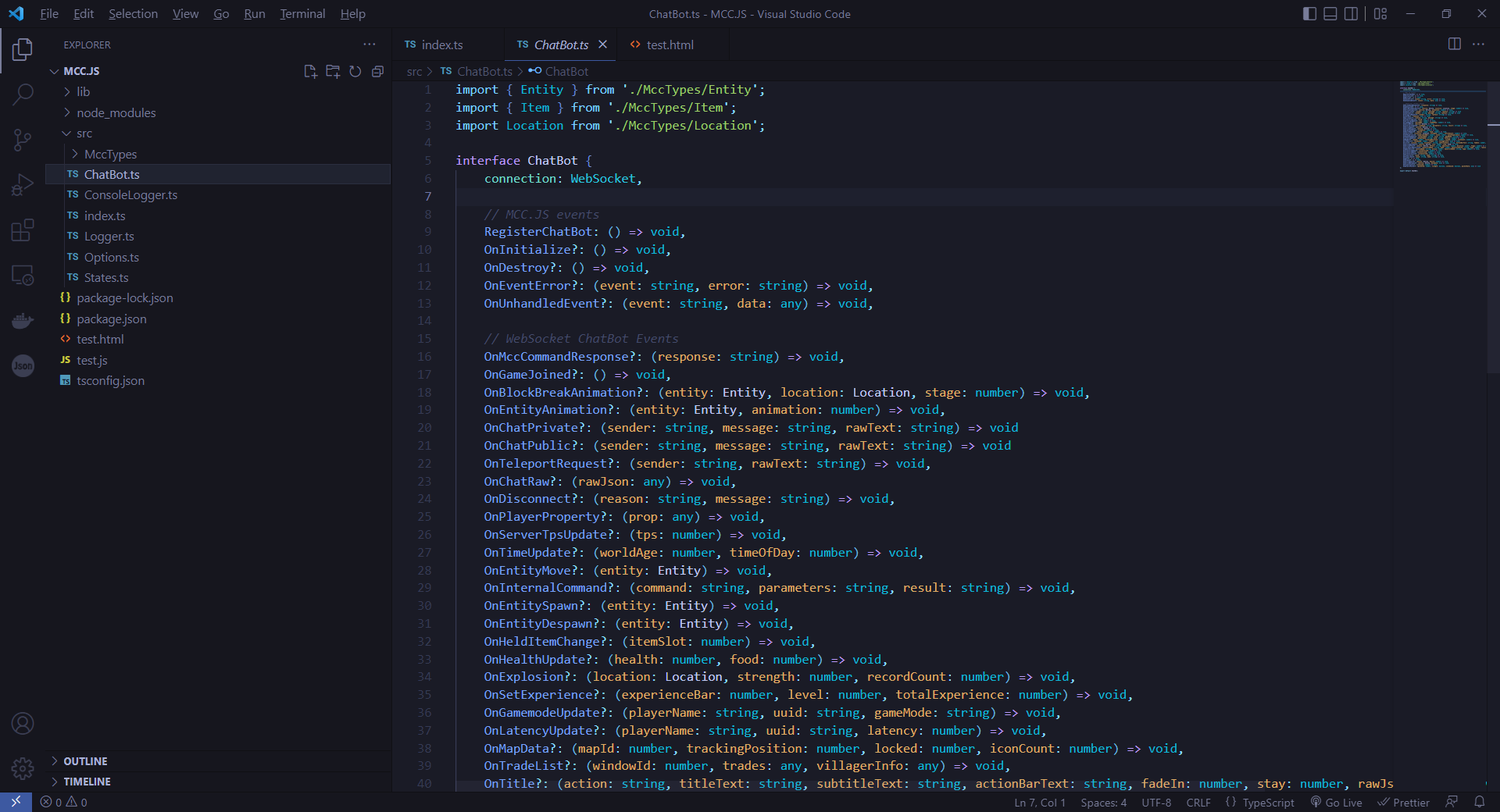
Task: Expand the OUTLINE section
Action: point(218,761)
